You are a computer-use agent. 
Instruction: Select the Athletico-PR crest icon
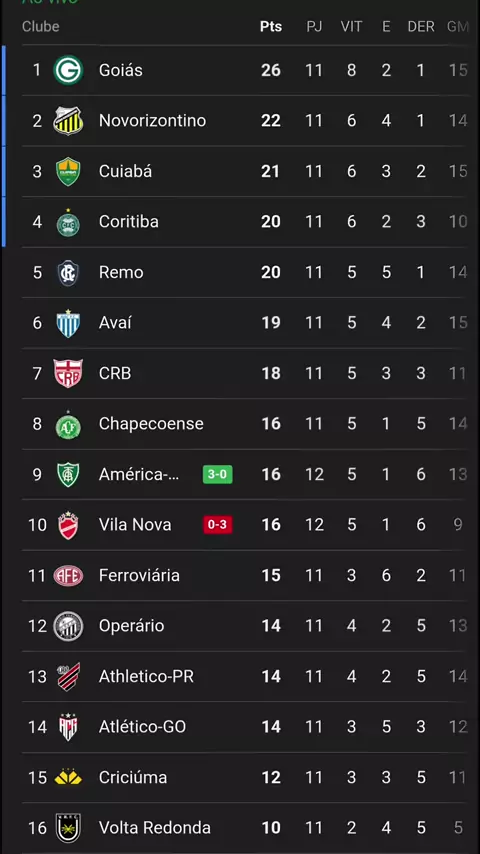pyautogui.click(x=69, y=677)
